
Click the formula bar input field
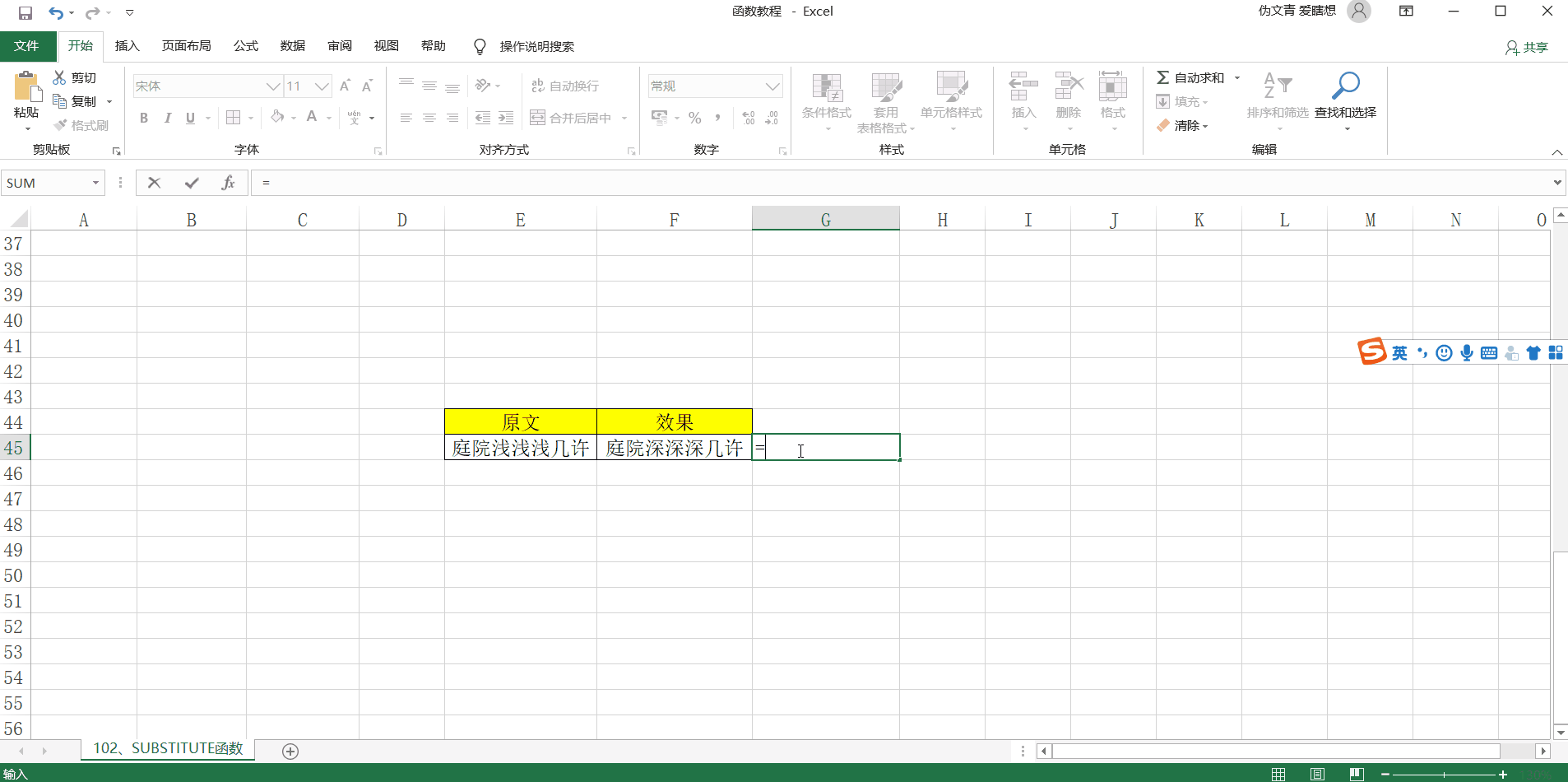pyautogui.click(x=901, y=183)
